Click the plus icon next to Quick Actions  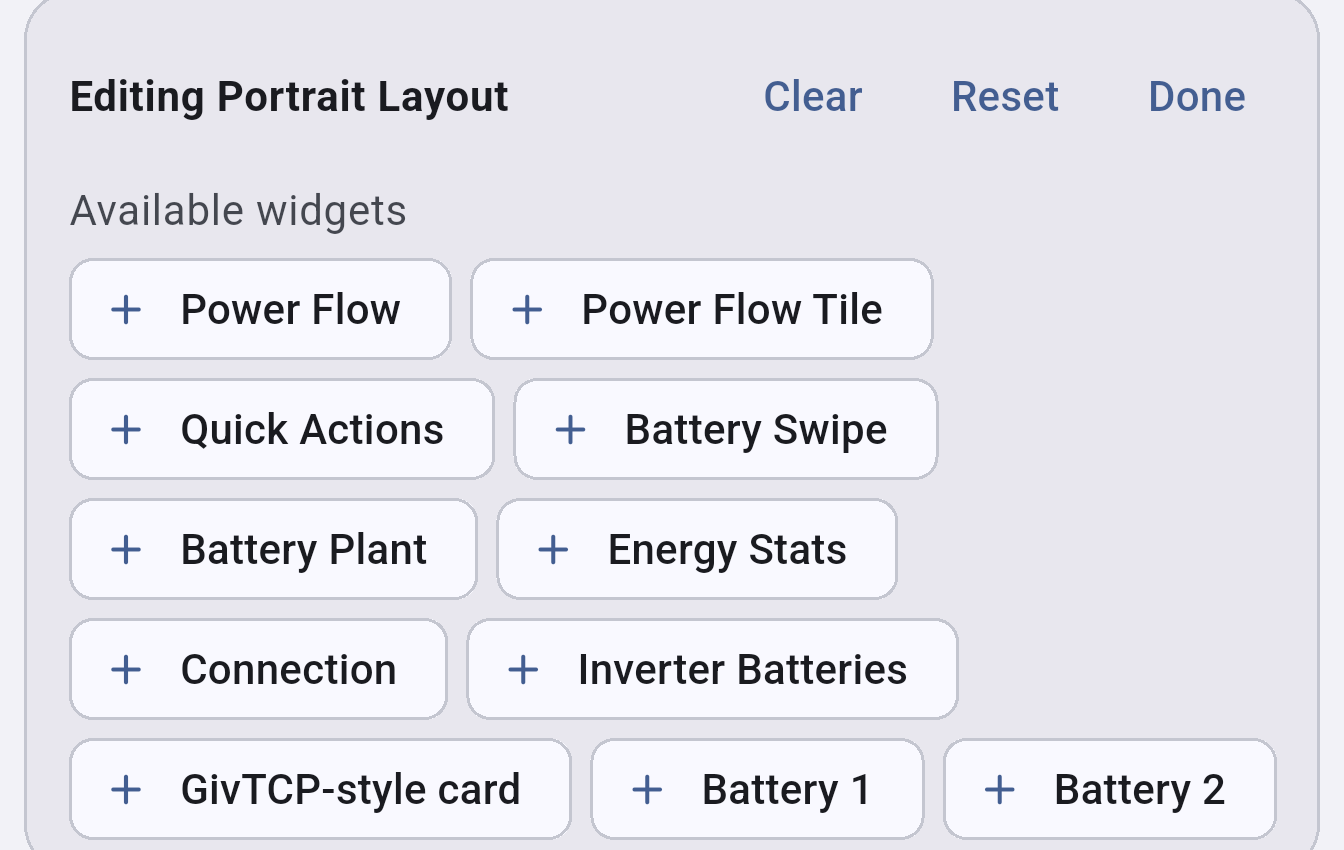point(125,430)
